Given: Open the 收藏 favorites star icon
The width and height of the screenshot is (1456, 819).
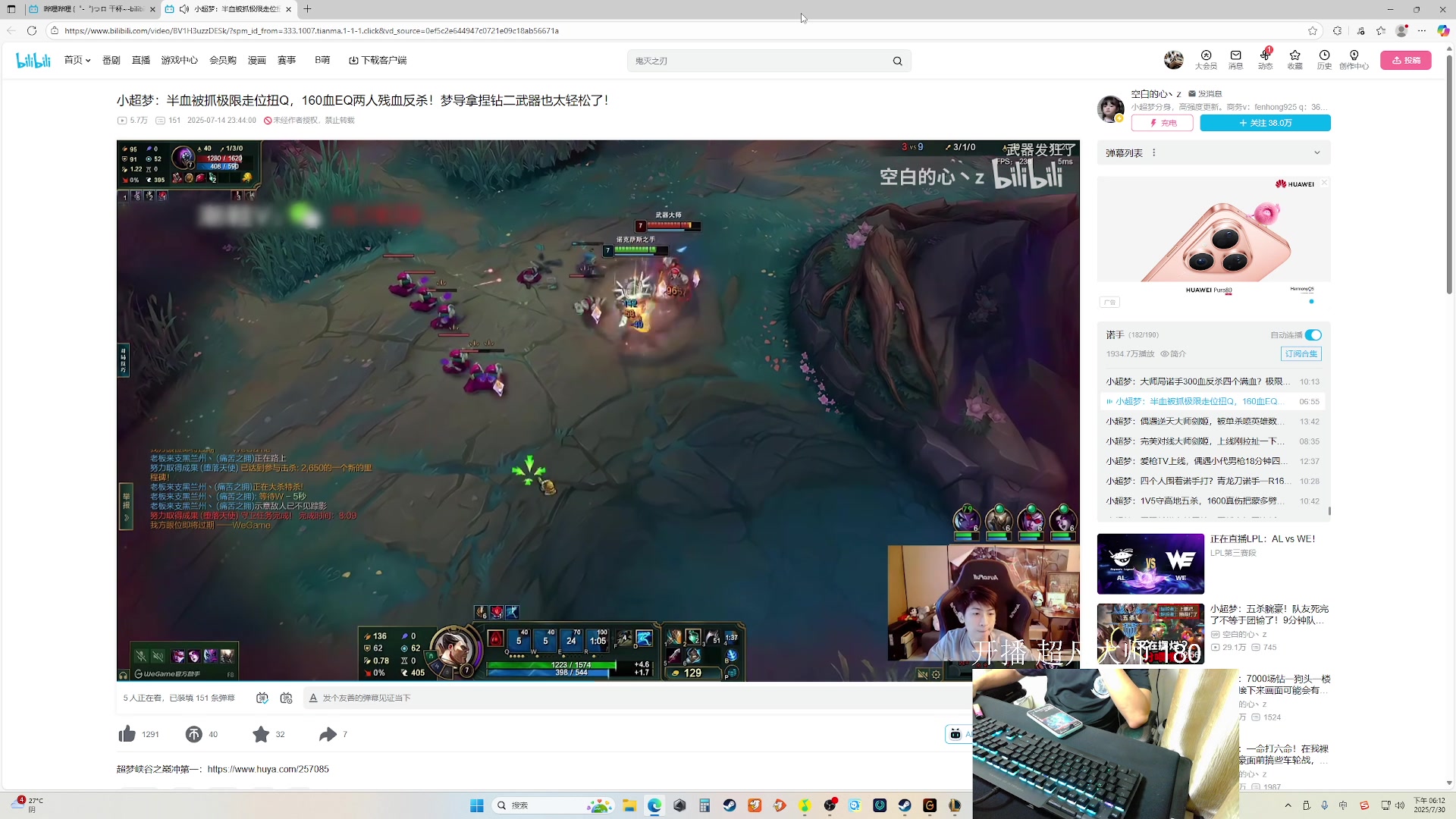Looking at the screenshot, I should (1294, 59).
